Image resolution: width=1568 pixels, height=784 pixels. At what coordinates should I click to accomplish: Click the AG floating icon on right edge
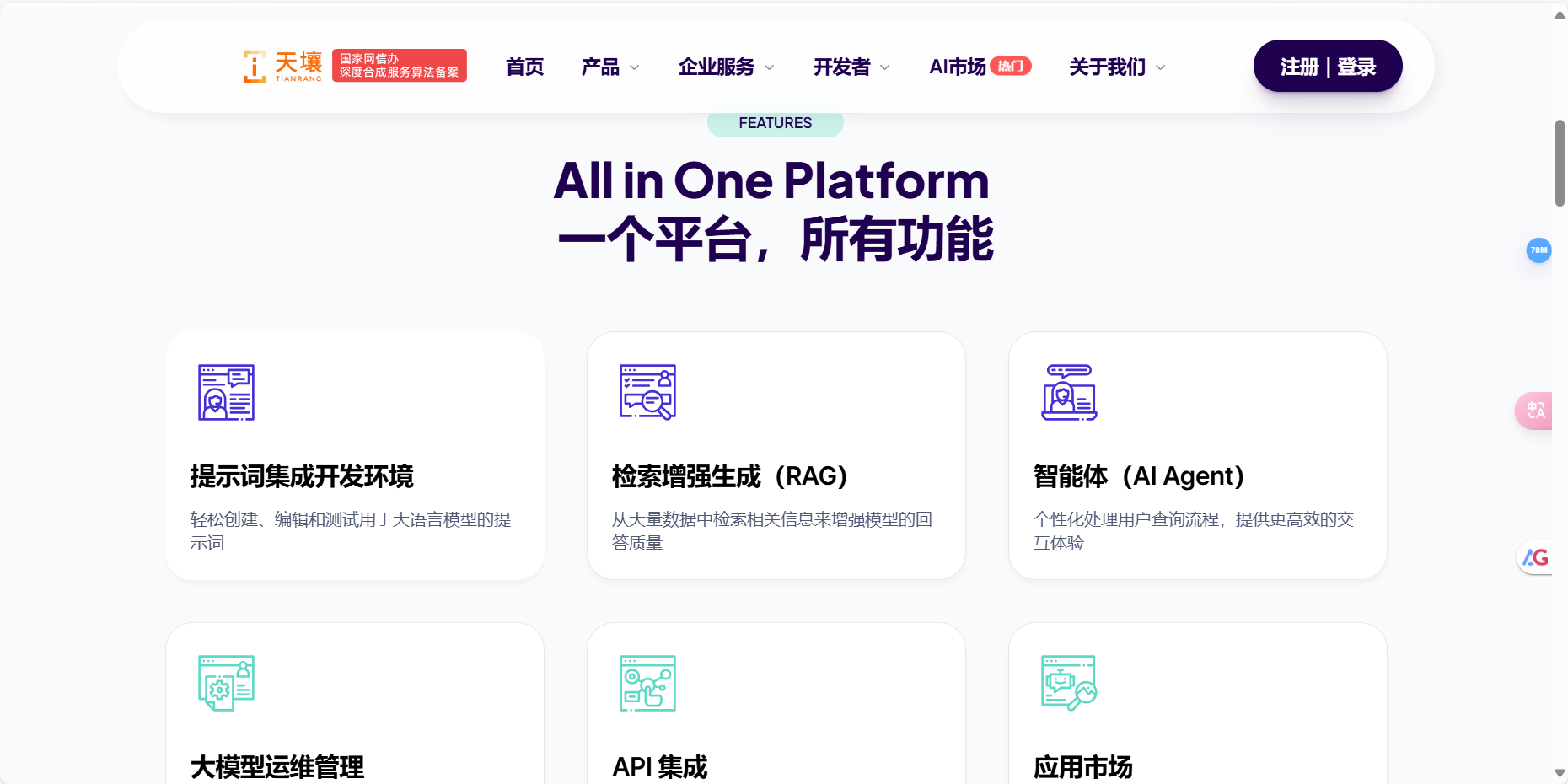click(x=1536, y=557)
